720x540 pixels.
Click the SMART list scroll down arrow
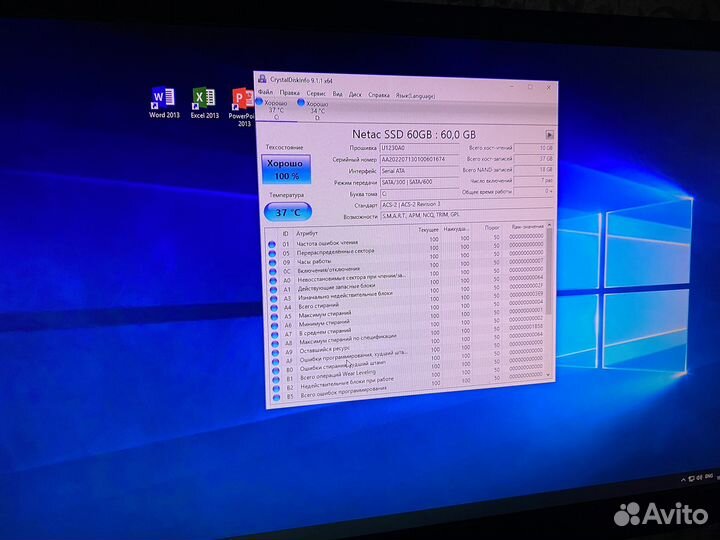pos(549,375)
